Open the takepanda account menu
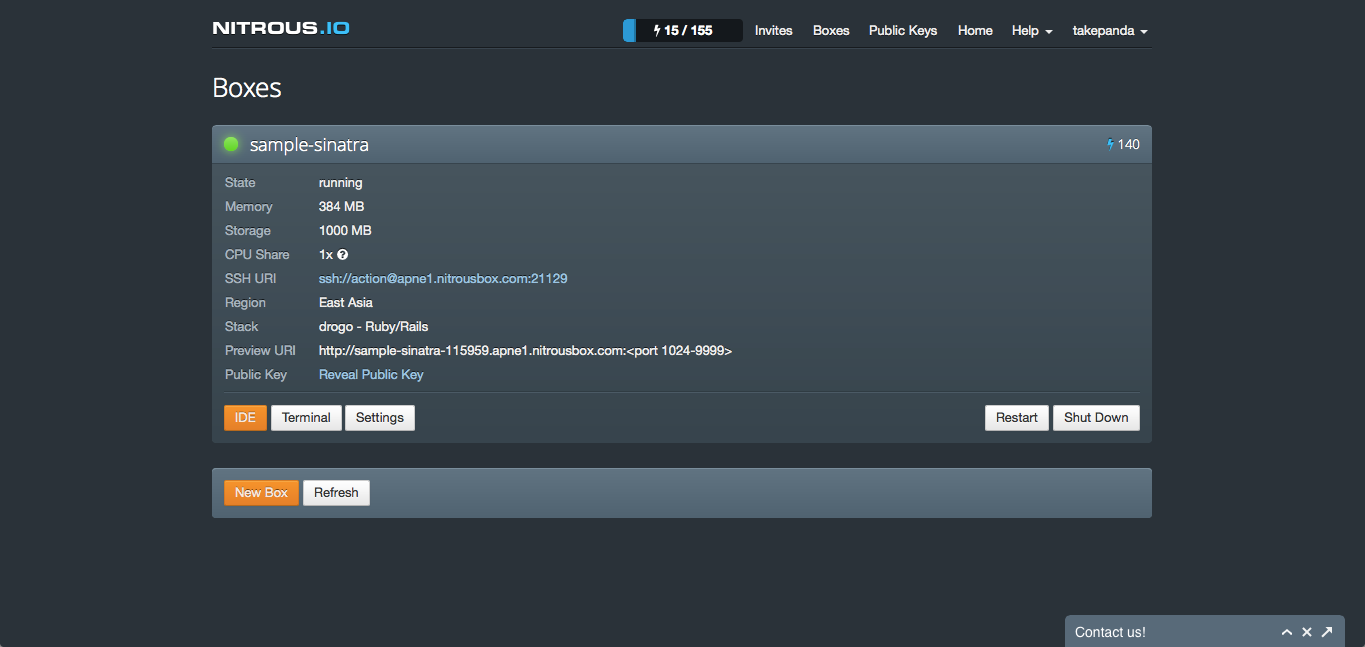Image resolution: width=1365 pixels, height=647 pixels. 1109,30
